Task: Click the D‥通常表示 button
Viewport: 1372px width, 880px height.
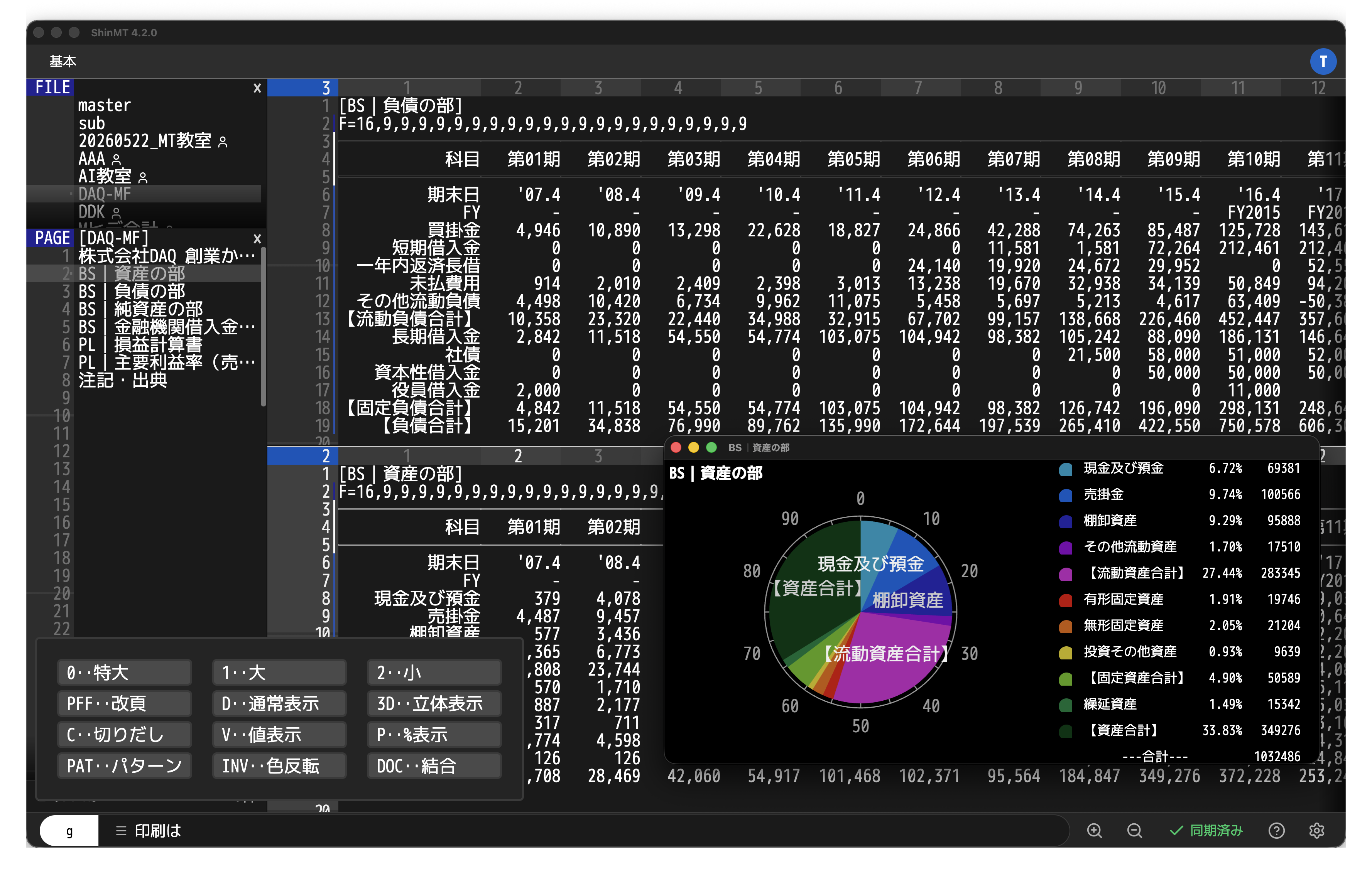Action: (x=280, y=703)
